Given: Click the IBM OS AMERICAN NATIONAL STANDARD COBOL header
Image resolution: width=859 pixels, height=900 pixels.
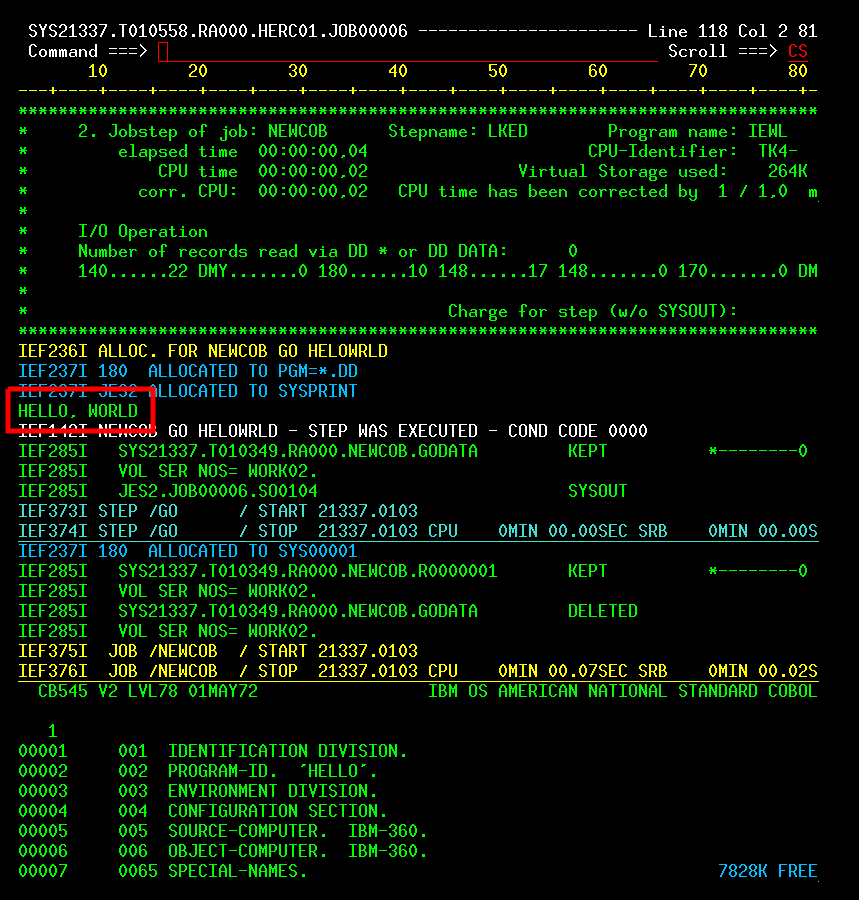Looking at the screenshot, I should pos(622,691).
